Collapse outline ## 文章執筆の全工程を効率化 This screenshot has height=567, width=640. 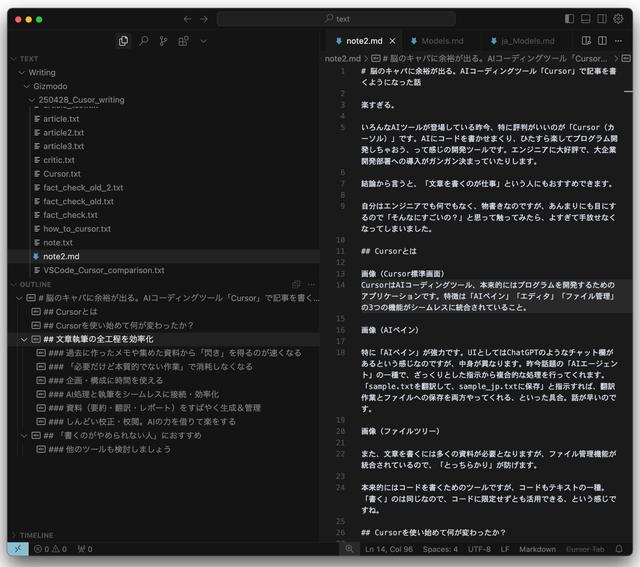click(x=24, y=339)
